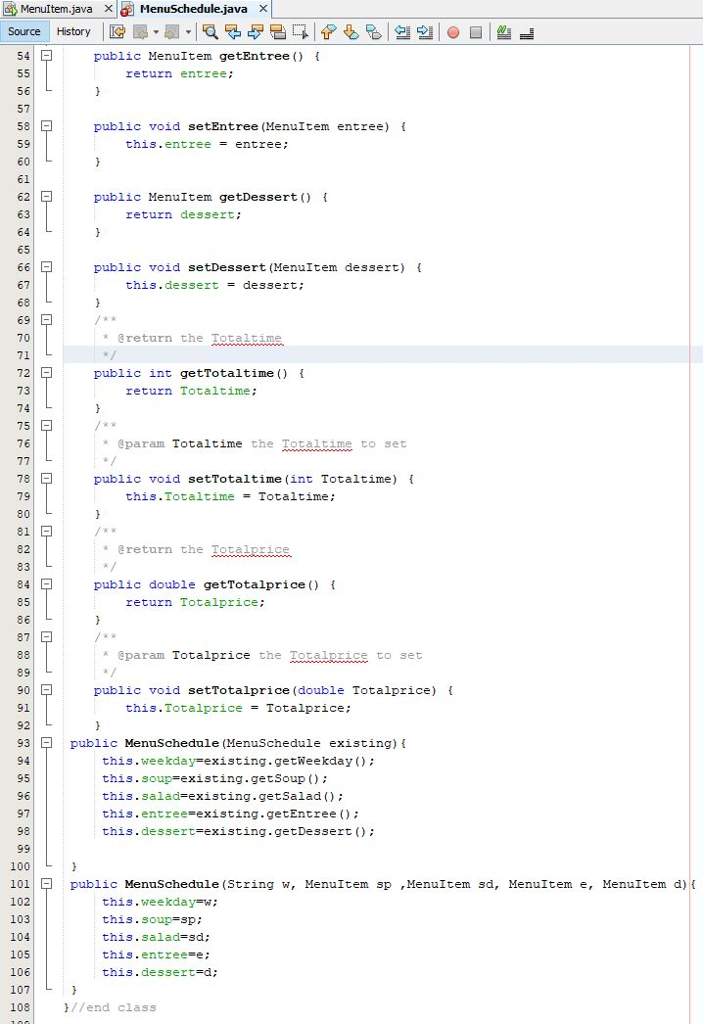Collapse the getTotaltime method fold
703x1024 pixels.
[46, 373]
